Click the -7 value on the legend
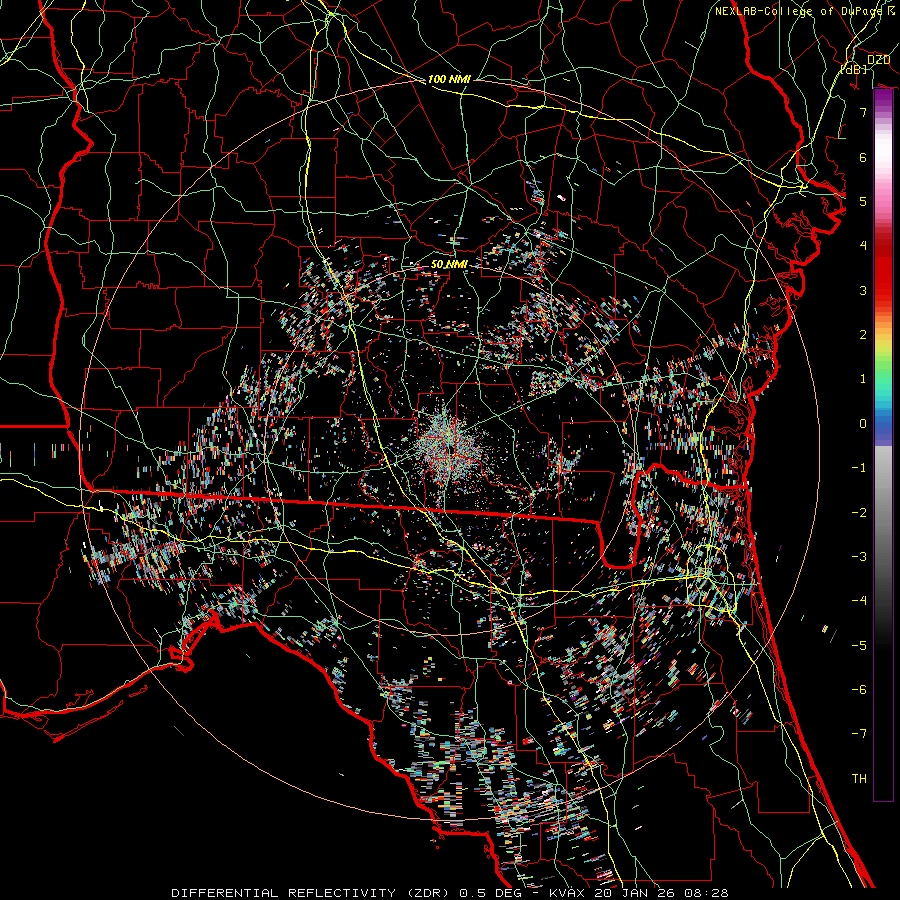The width and height of the screenshot is (900, 900). click(859, 733)
